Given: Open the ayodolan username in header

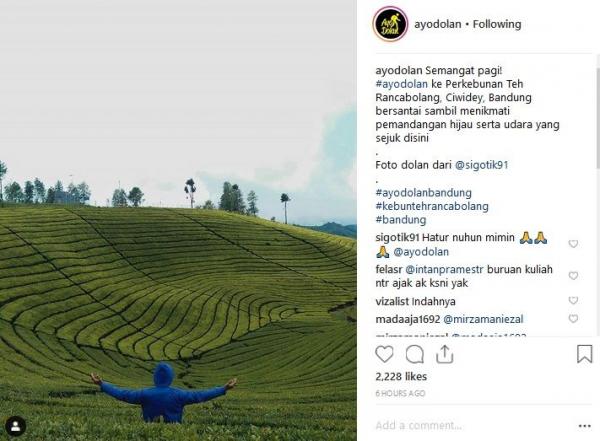Looking at the screenshot, I should click(438, 24).
